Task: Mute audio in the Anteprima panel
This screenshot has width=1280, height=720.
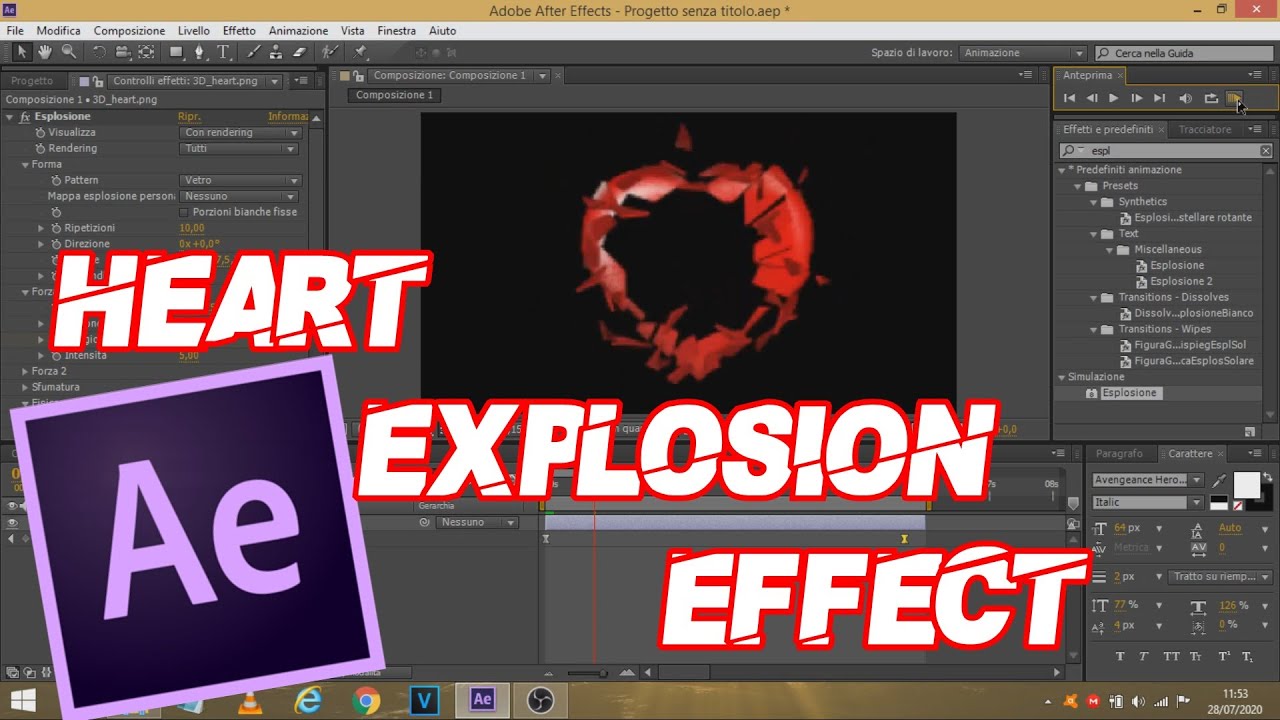Action: click(1186, 98)
